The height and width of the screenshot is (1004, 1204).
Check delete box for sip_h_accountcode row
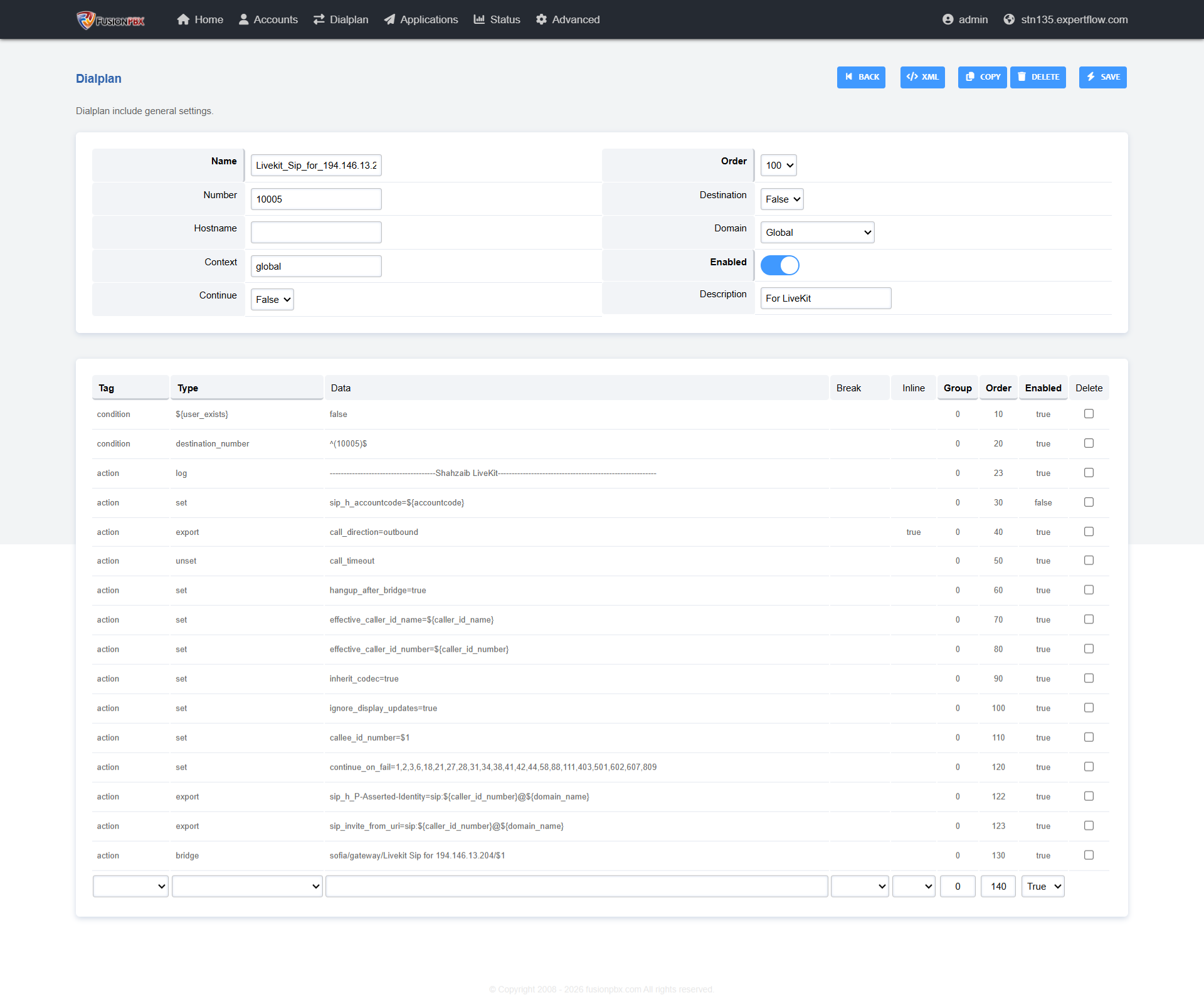(1089, 502)
